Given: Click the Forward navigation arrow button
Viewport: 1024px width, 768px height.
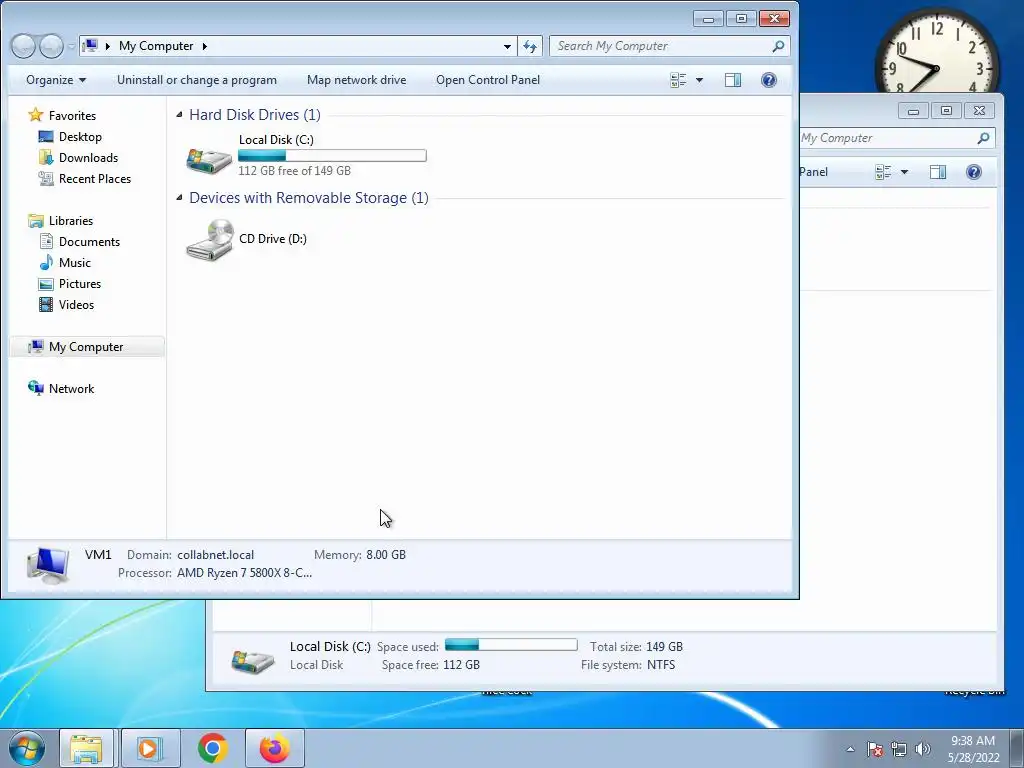Looking at the screenshot, I should (51, 46).
